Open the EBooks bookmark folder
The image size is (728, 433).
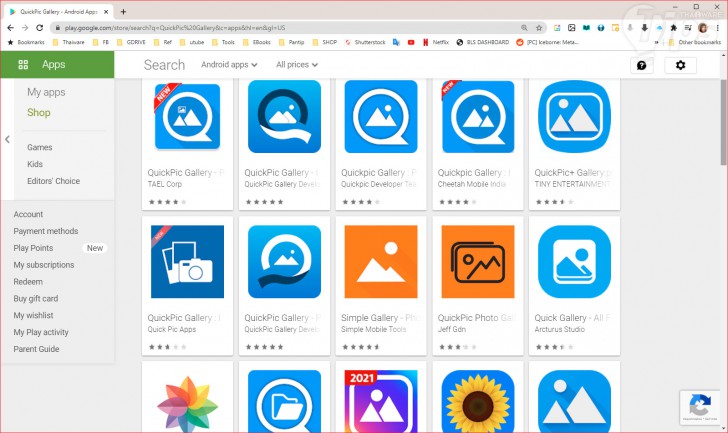[x=257, y=42]
